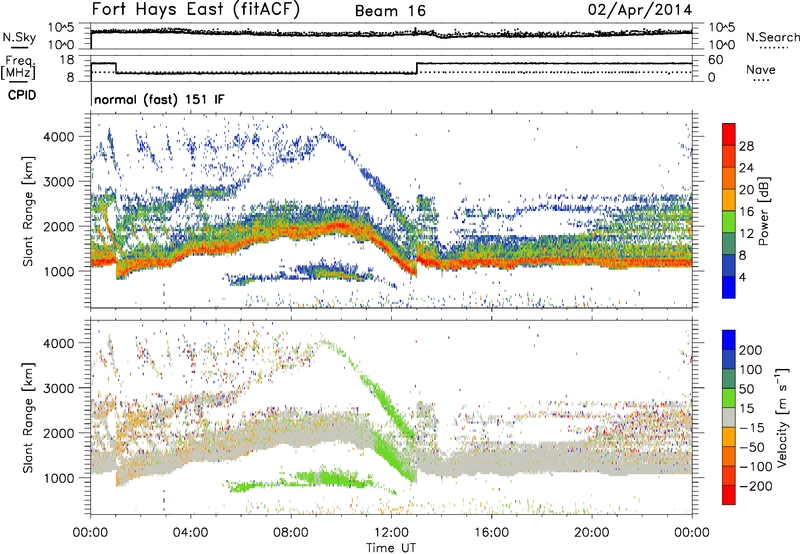Click '12' on the power color scale
This screenshot has height=554, width=800.
(x=746, y=234)
